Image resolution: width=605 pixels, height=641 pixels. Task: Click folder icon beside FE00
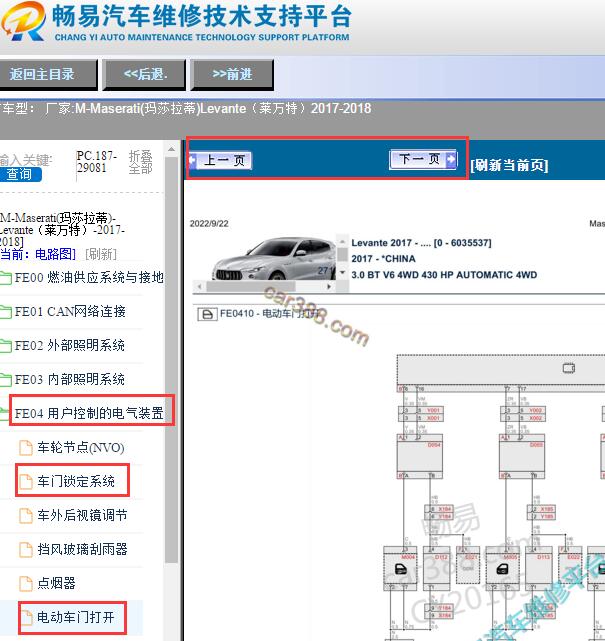[x=5, y=278]
